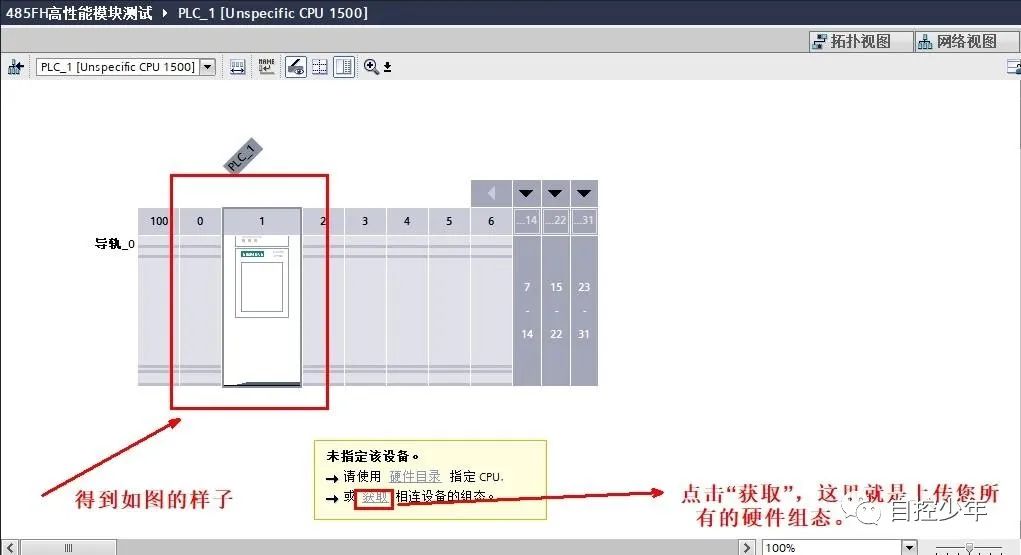Click the show module names (NAME) icon
Image resolution: width=1021 pixels, height=555 pixels.
click(x=266, y=66)
